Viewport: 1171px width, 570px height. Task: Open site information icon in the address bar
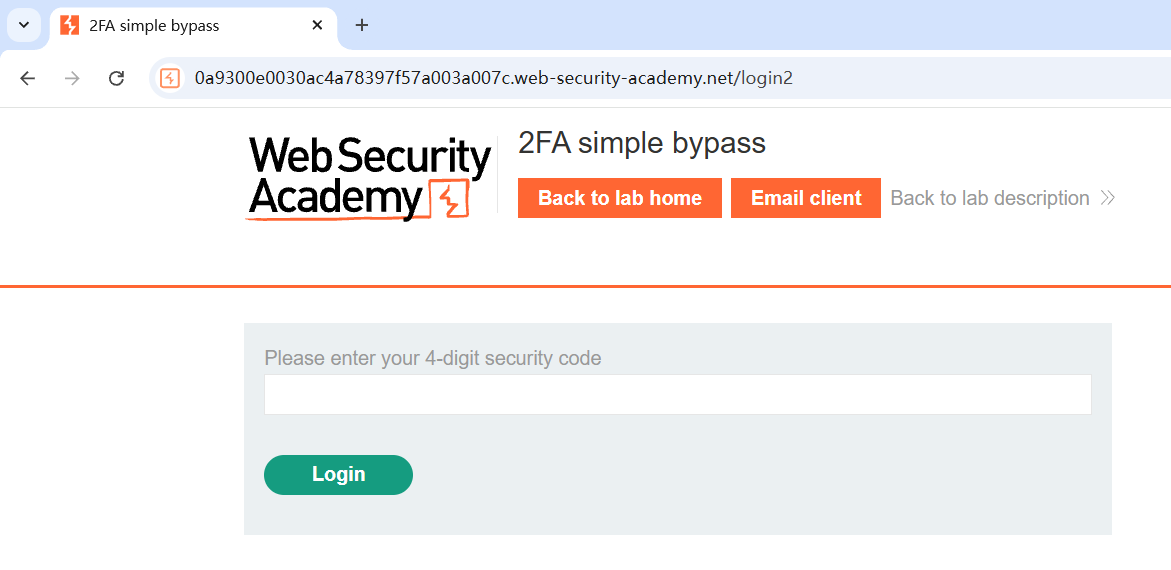(x=170, y=78)
